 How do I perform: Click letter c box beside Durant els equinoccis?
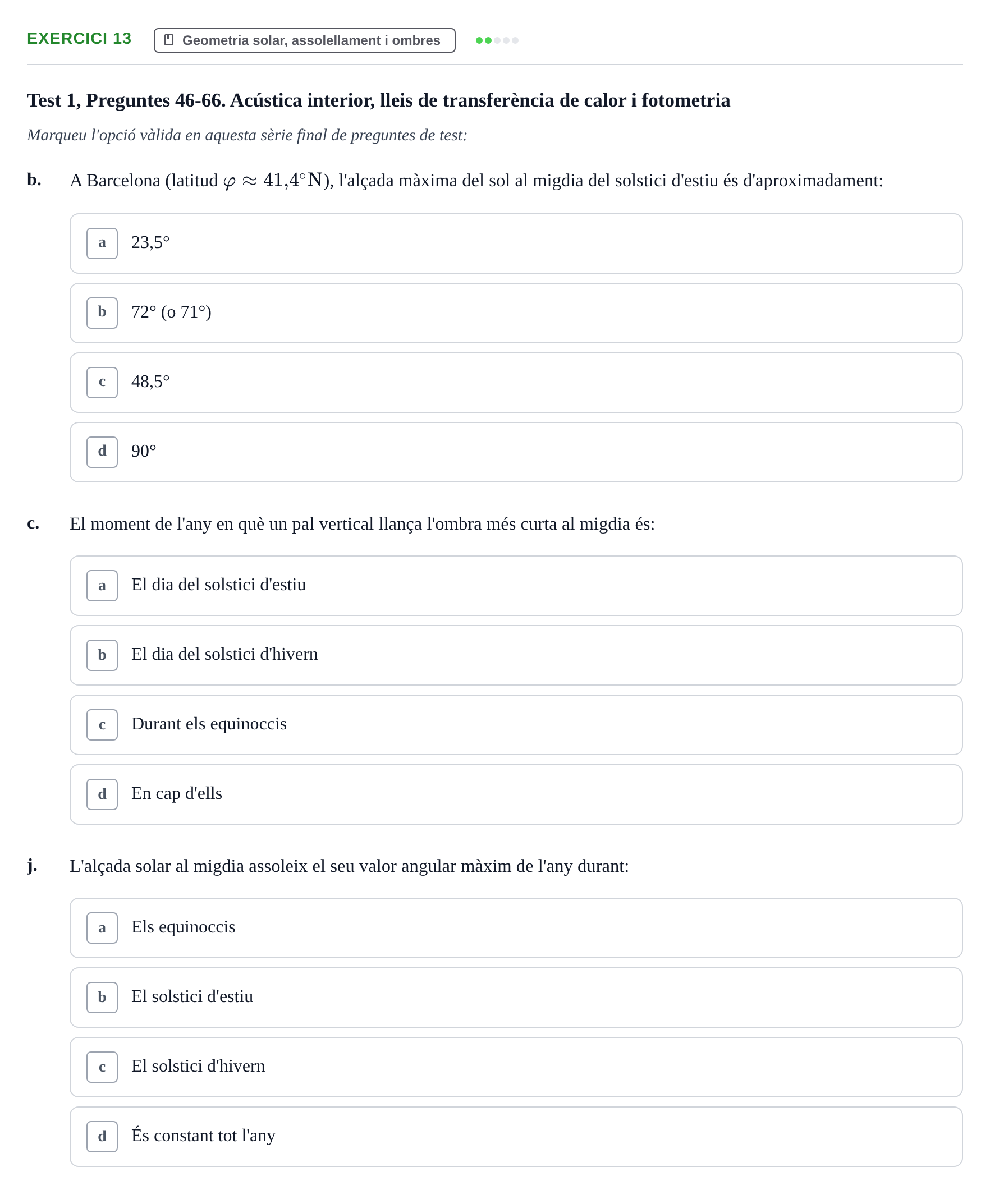[x=102, y=724]
